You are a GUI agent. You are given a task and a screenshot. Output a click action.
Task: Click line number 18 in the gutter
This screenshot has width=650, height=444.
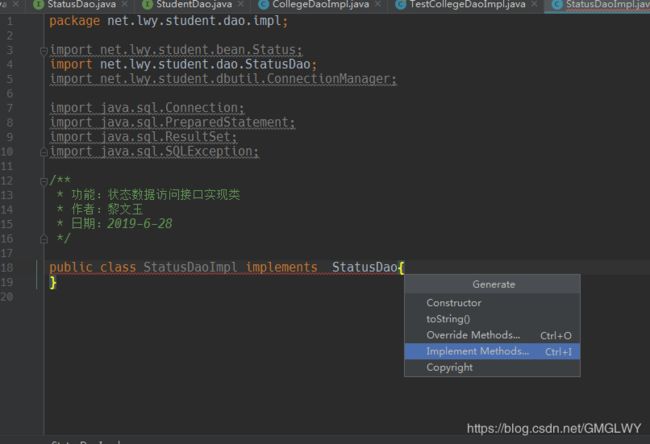click(7, 267)
